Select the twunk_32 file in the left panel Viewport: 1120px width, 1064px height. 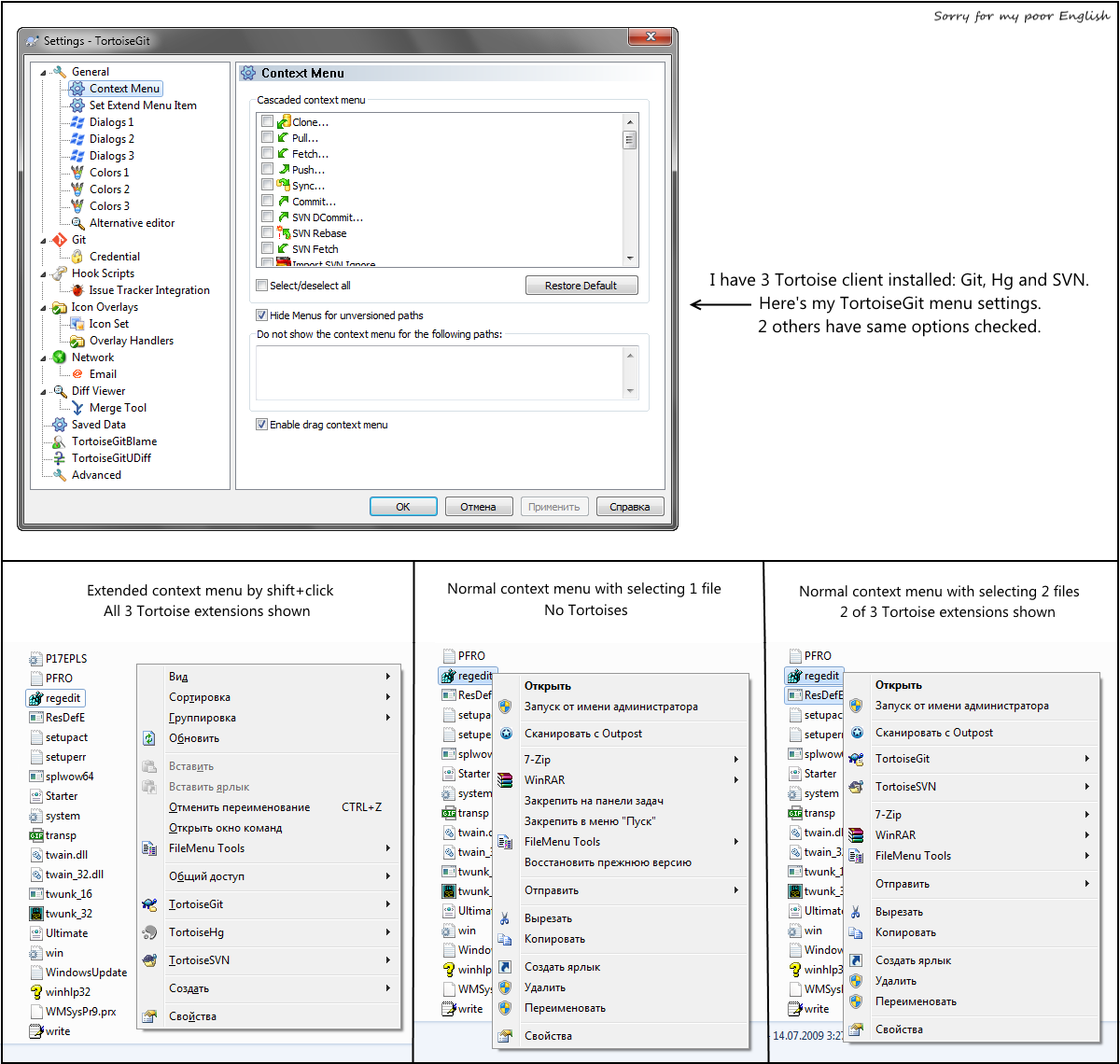point(69,914)
